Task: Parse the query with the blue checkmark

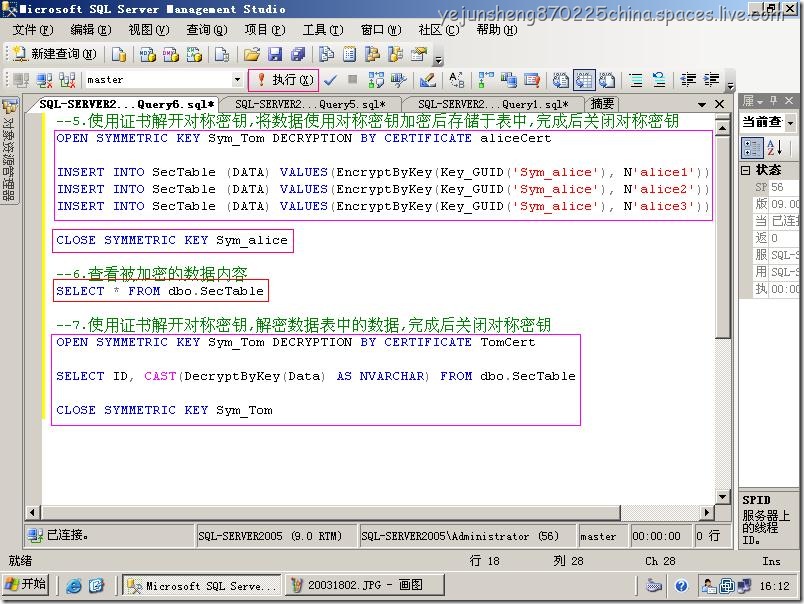Action: (331, 80)
